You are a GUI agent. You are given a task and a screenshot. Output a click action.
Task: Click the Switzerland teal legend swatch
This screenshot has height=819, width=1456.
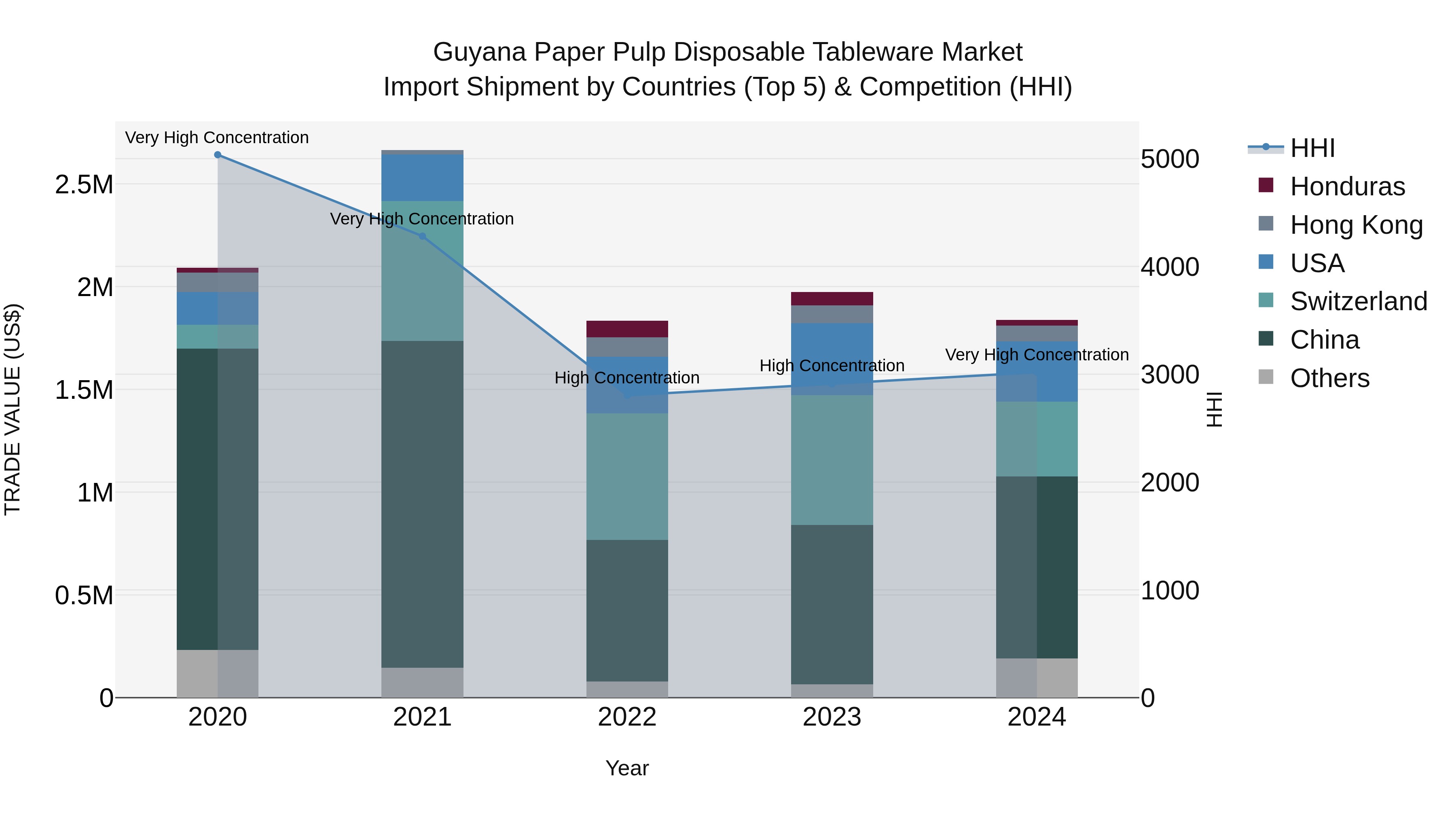click(x=1266, y=300)
